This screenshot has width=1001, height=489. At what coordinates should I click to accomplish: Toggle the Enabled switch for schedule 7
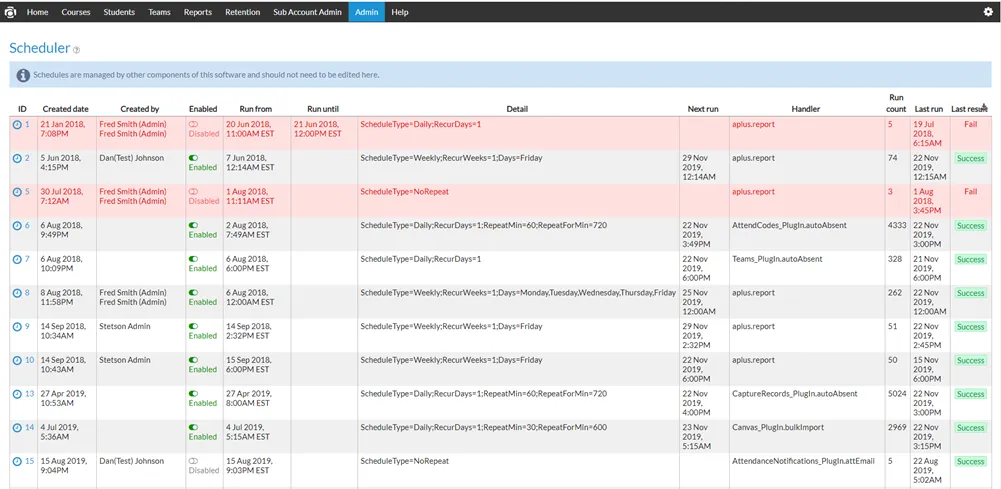(193, 259)
